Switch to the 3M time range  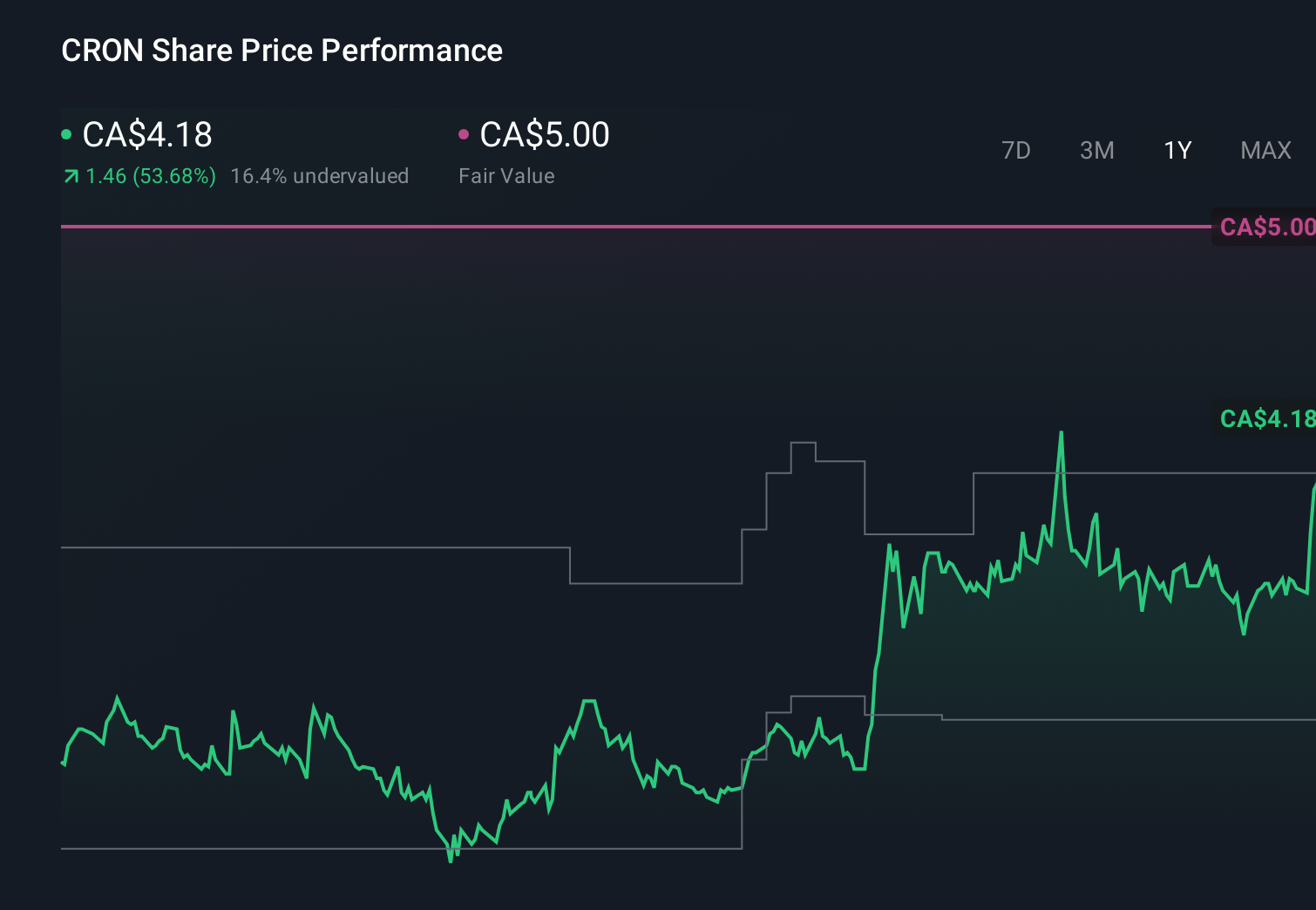click(x=1096, y=150)
